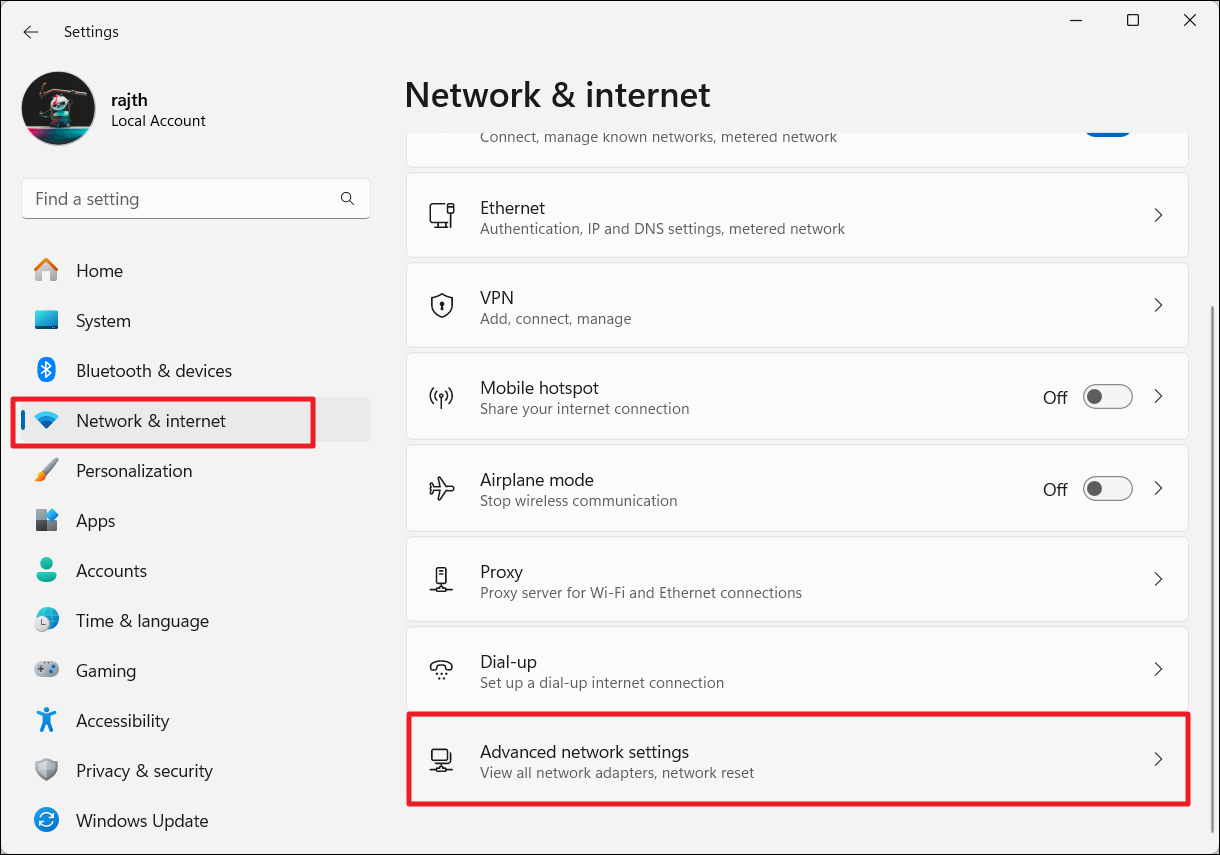Open Time & language settings
1220x855 pixels.
[142, 621]
